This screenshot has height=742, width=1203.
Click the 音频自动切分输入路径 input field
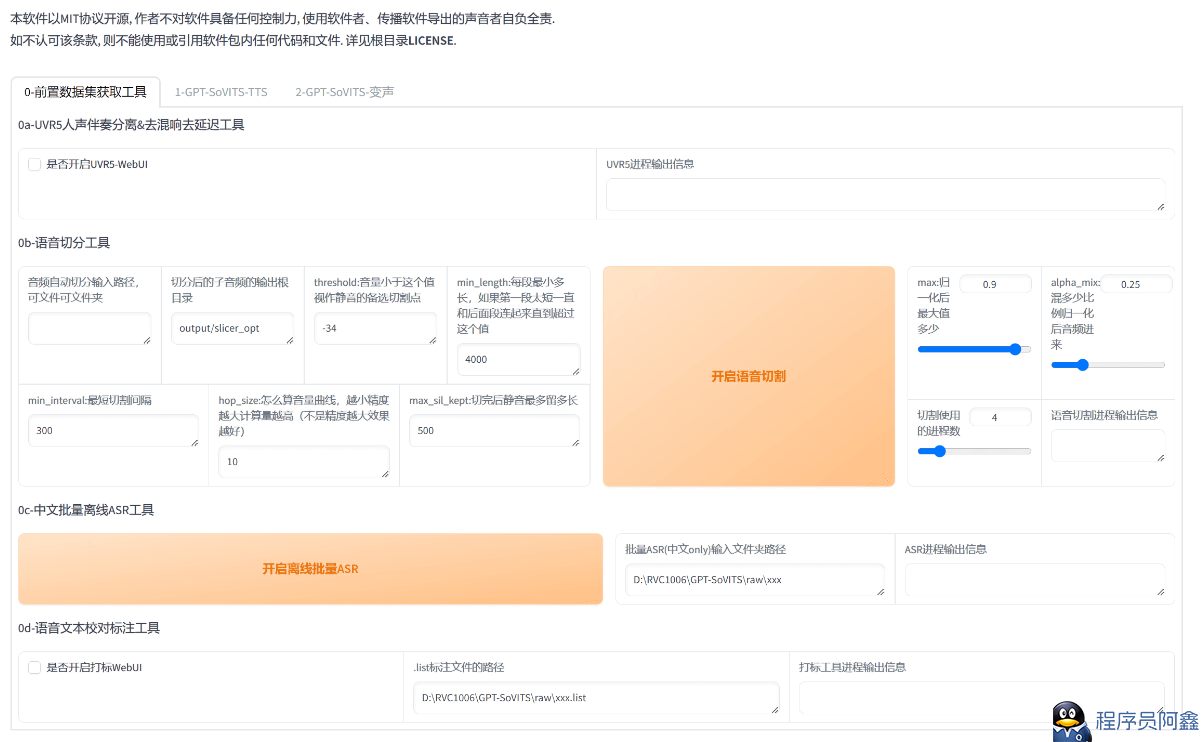[x=89, y=329]
